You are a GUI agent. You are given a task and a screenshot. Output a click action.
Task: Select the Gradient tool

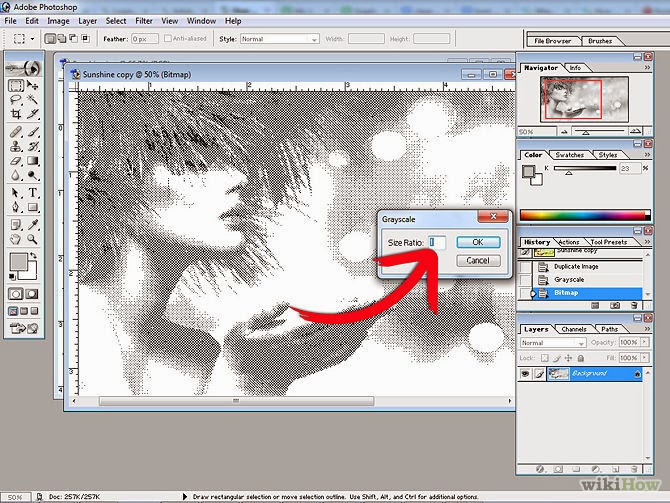(32, 161)
